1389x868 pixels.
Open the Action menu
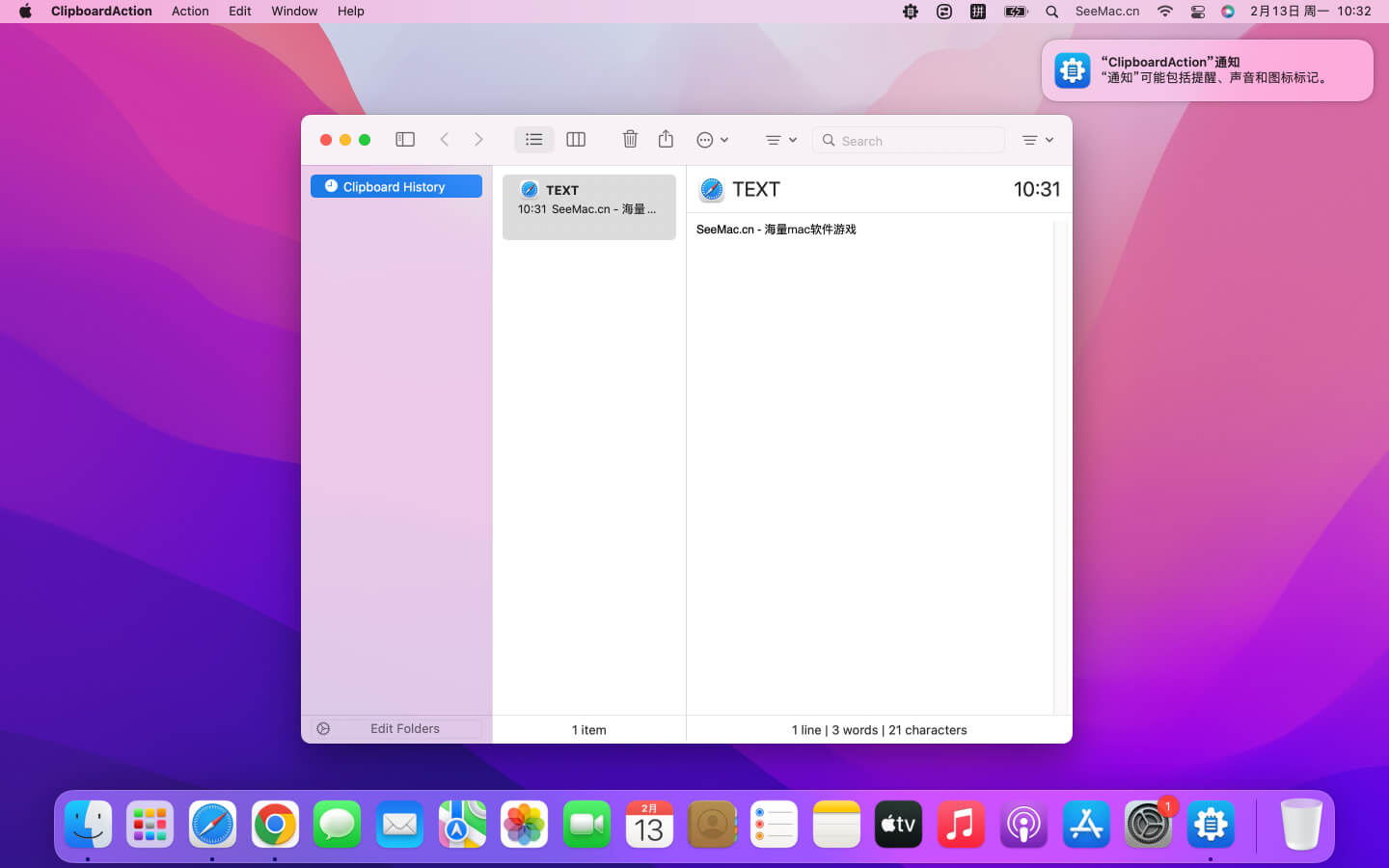tap(190, 12)
